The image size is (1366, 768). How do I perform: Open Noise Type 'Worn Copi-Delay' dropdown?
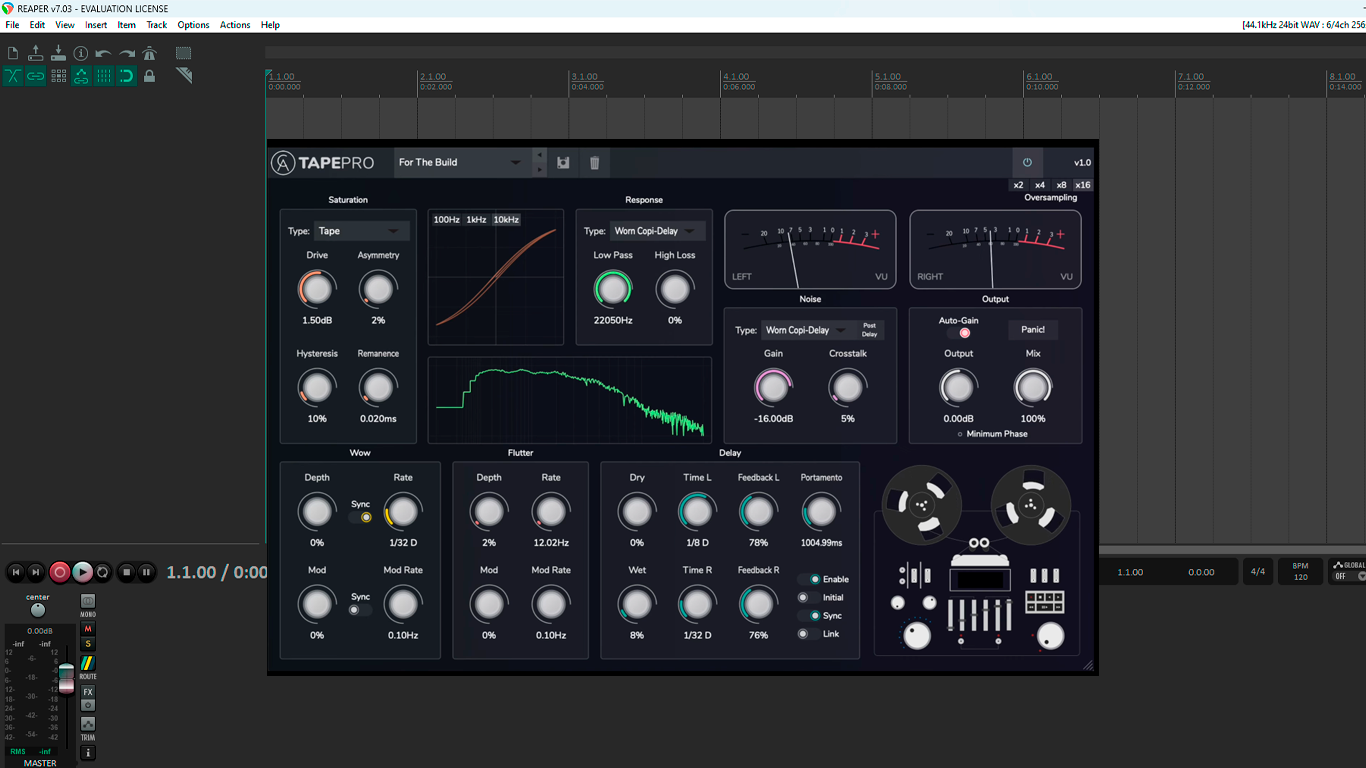808,330
